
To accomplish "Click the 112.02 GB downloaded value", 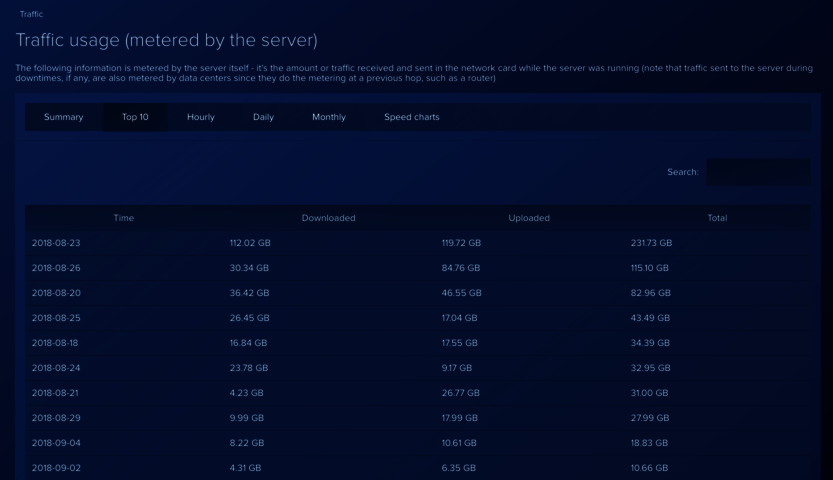I will 250,243.
